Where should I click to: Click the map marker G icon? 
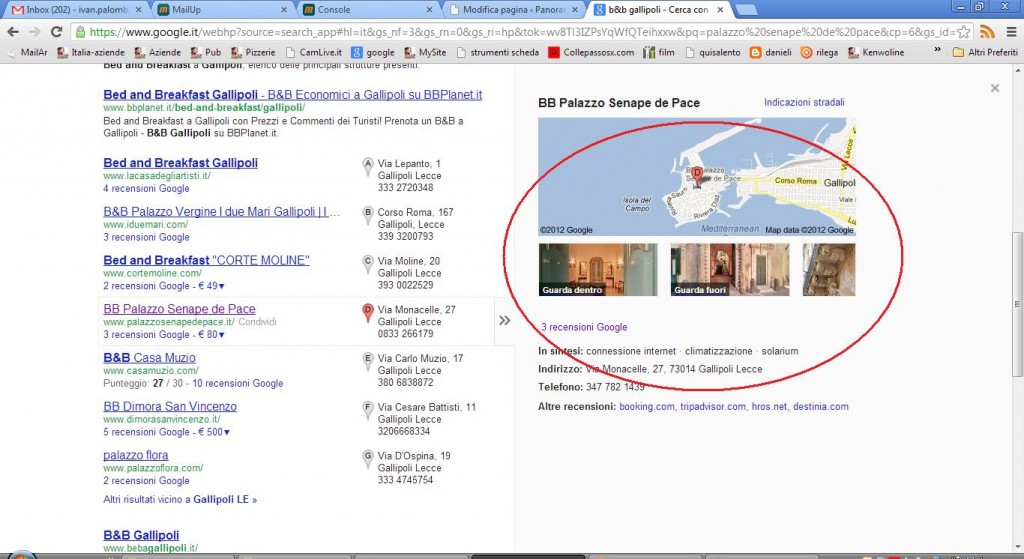(368, 459)
